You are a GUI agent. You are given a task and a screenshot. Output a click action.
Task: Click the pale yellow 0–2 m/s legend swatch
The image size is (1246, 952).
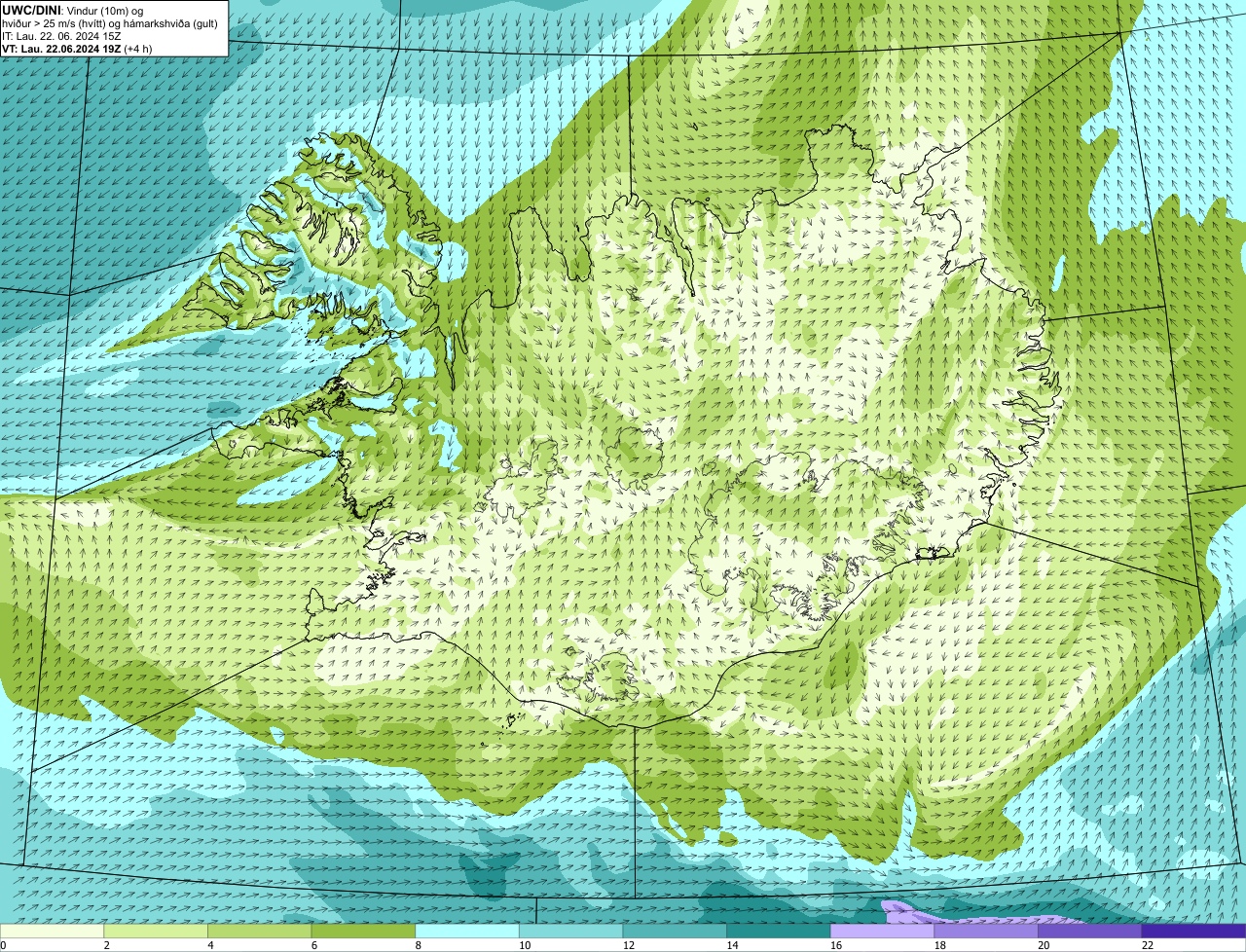point(52,931)
